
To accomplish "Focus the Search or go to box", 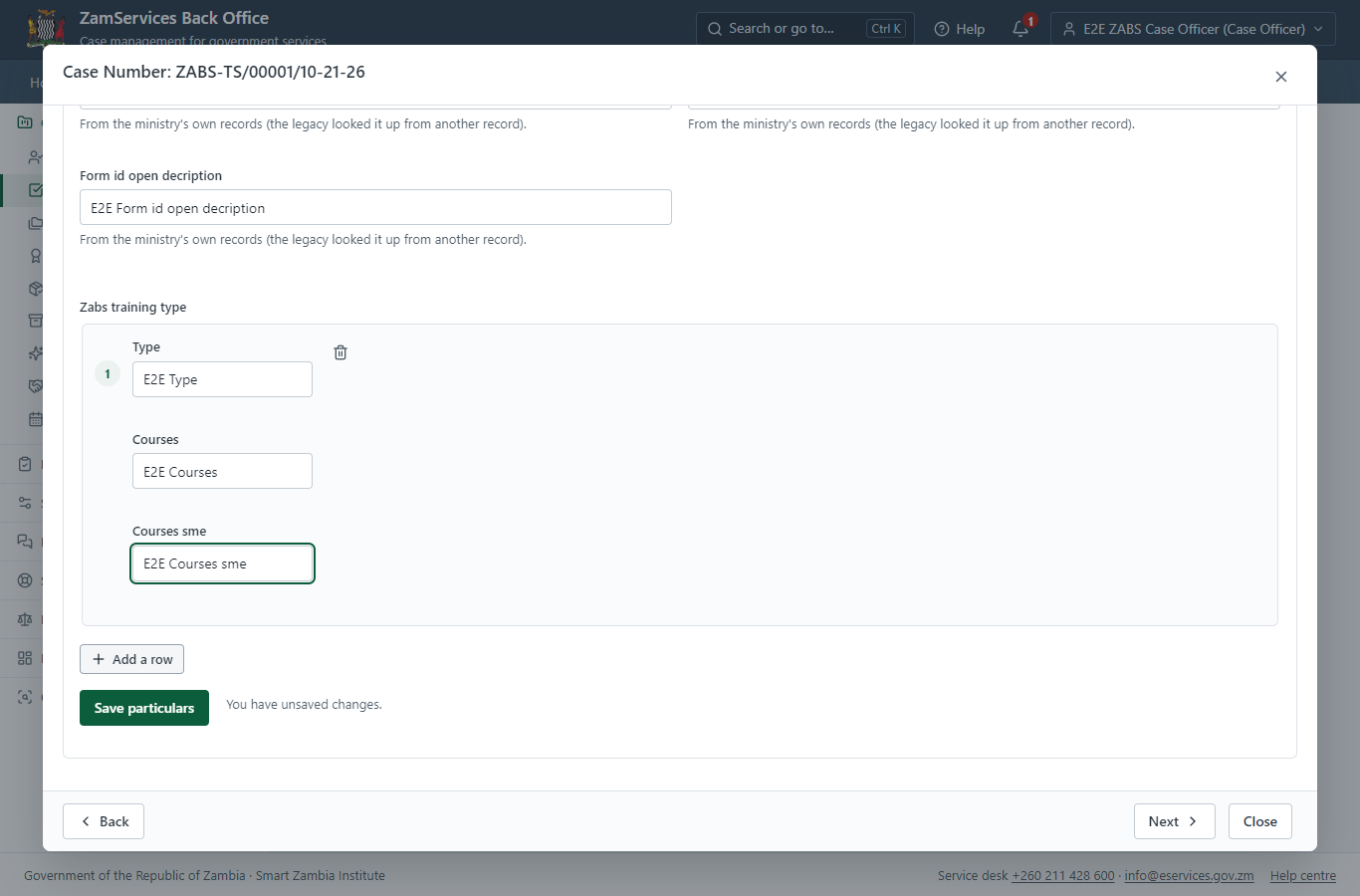I will [x=804, y=29].
